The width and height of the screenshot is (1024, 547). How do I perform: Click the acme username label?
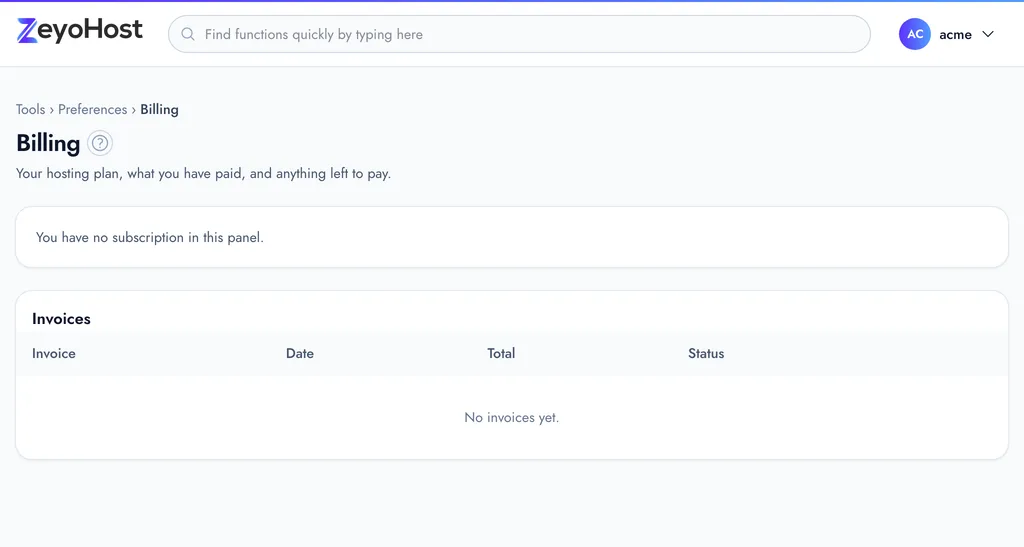pyautogui.click(x=955, y=35)
